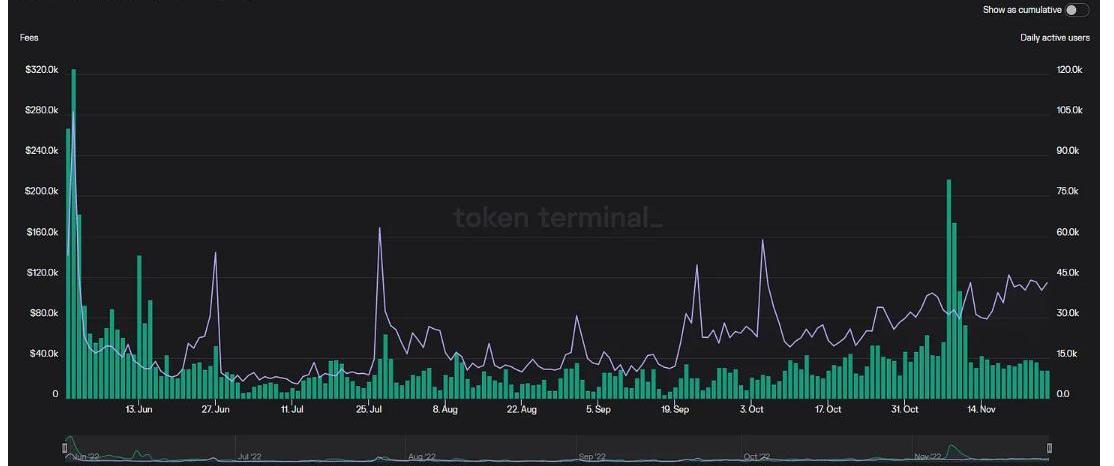Viewport: 1114px width, 466px height.
Task: Grab the right handle of range navigator
Action: [1049, 447]
